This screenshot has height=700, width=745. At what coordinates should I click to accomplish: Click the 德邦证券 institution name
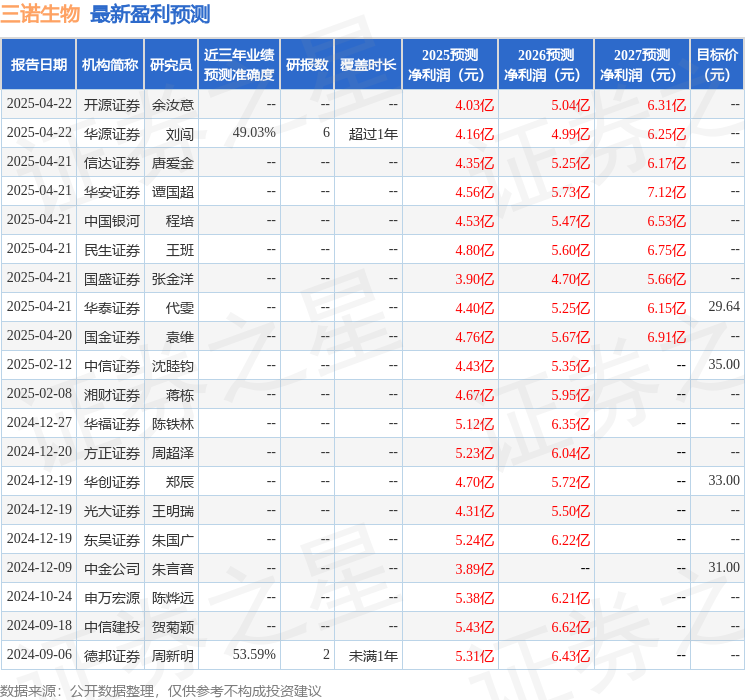pos(111,656)
